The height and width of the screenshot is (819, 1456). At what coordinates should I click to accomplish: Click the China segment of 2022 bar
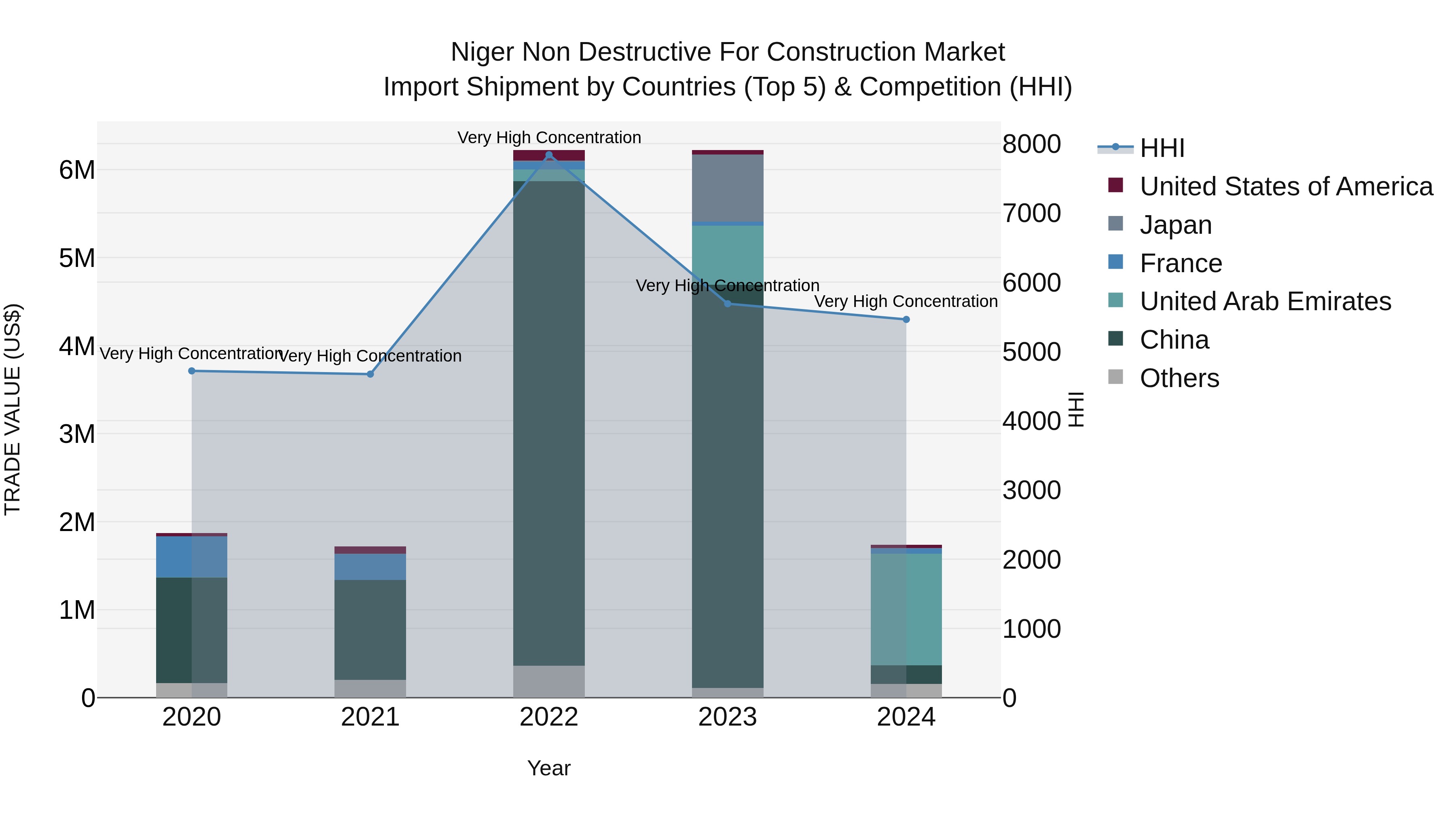549,423
